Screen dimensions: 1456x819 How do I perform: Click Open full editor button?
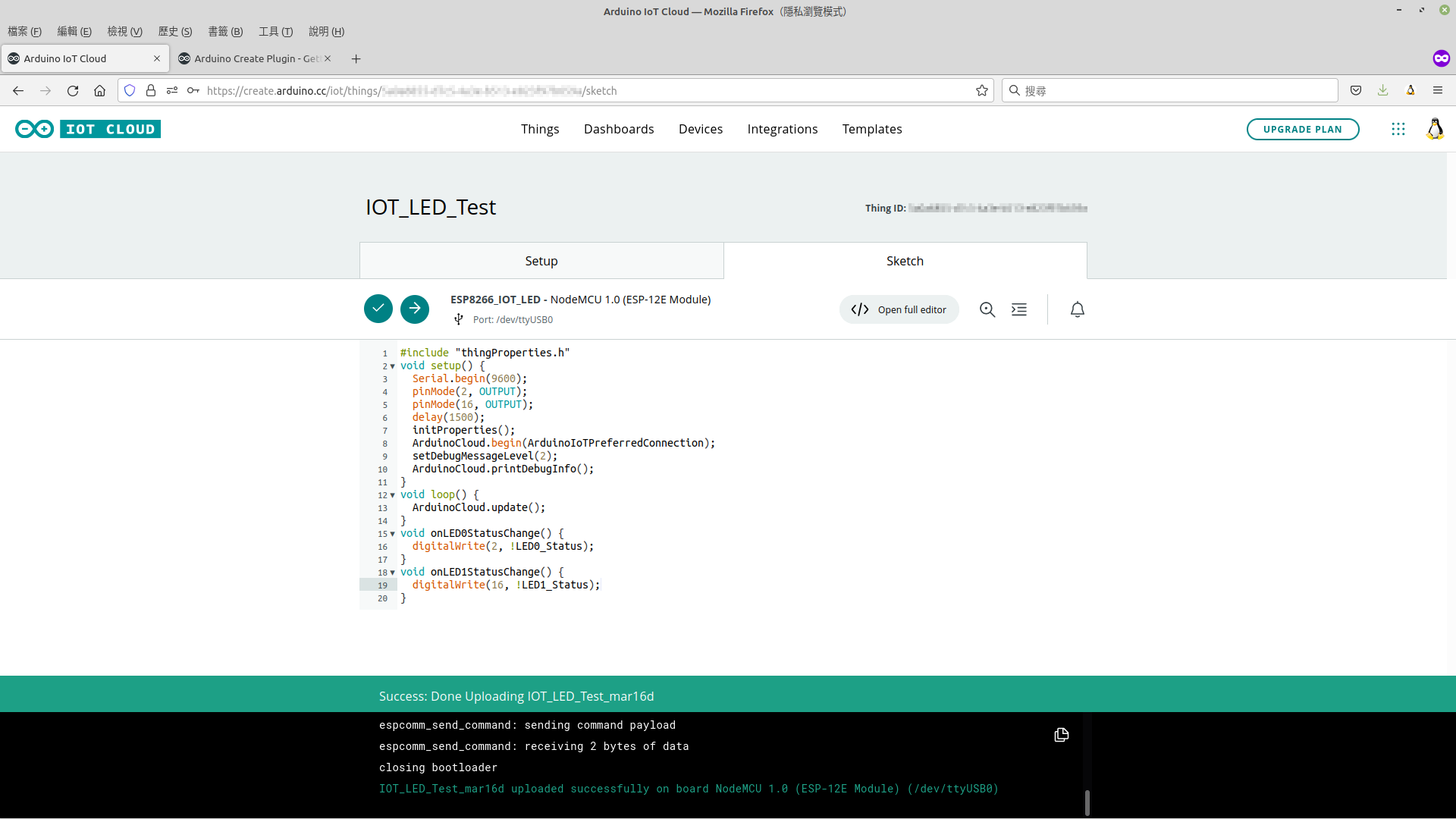pyautogui.click(x=899, y=309)
